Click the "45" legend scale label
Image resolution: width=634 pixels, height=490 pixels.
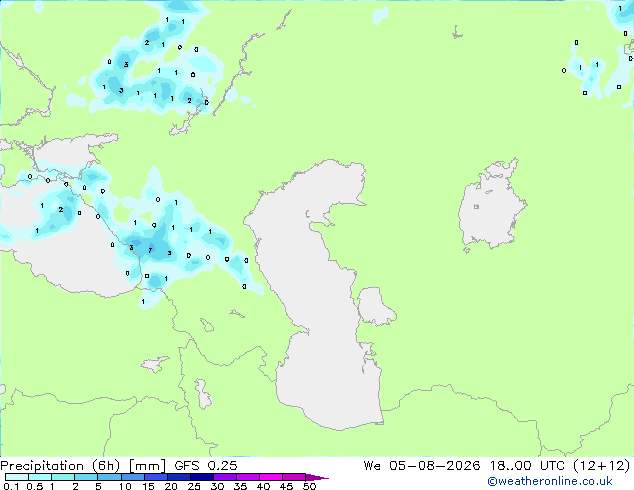[286, 486]
